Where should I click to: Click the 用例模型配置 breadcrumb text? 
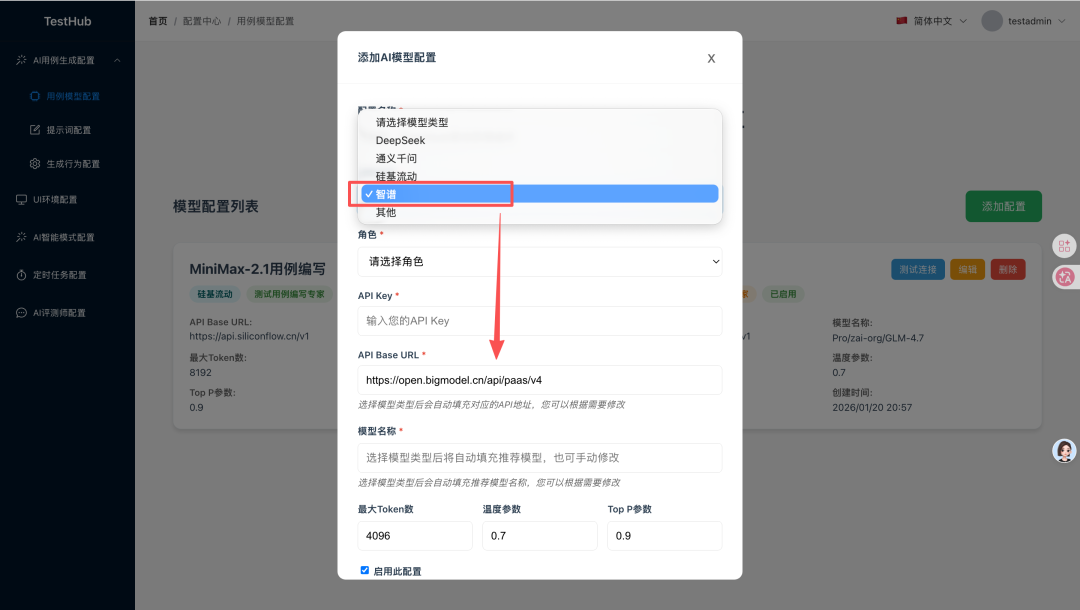pos(265,21)
